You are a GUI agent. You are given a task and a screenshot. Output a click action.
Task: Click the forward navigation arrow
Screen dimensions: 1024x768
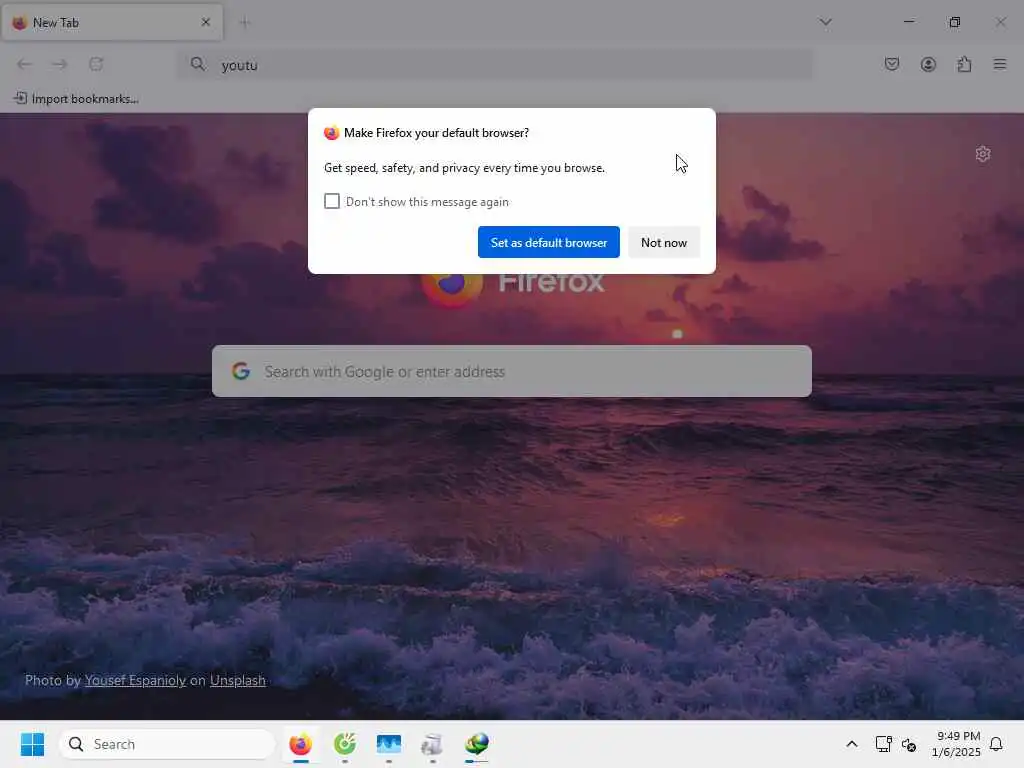60,64
